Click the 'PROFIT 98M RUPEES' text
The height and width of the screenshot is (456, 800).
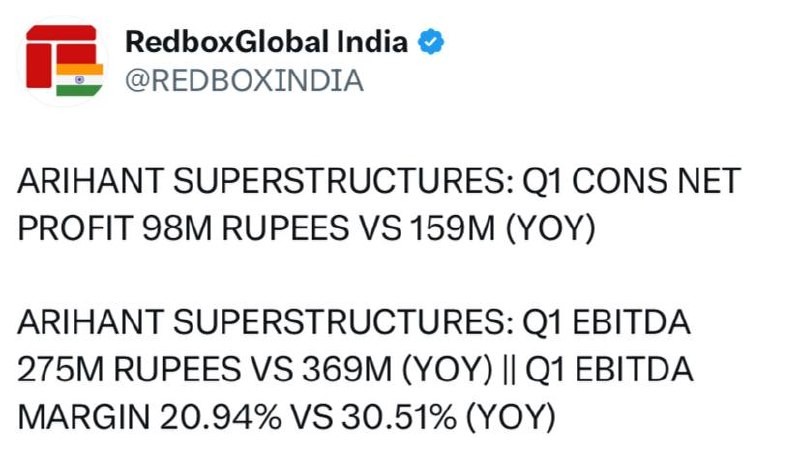[x=184, y=227]
